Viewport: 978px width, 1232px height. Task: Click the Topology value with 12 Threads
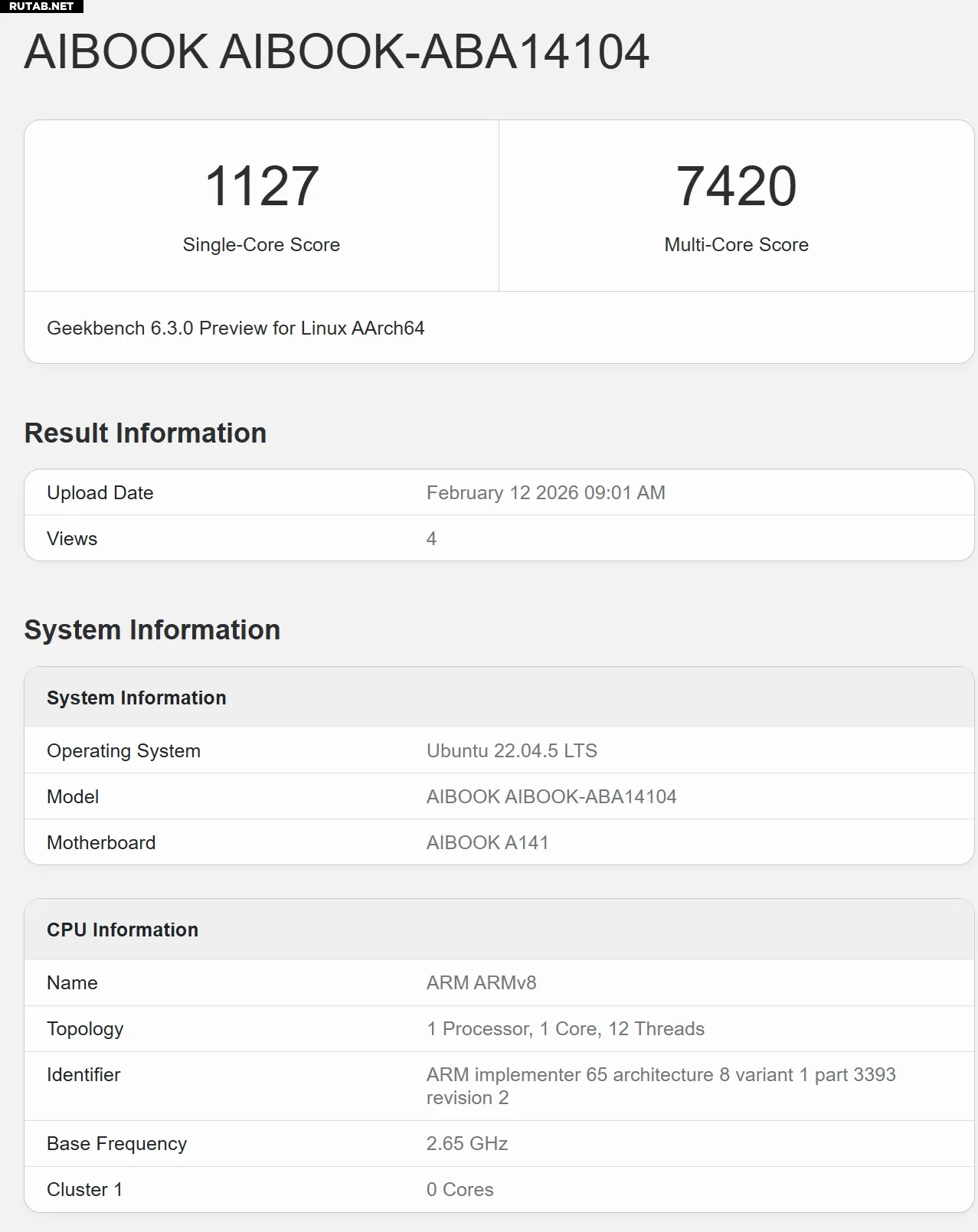point(565,1029)
